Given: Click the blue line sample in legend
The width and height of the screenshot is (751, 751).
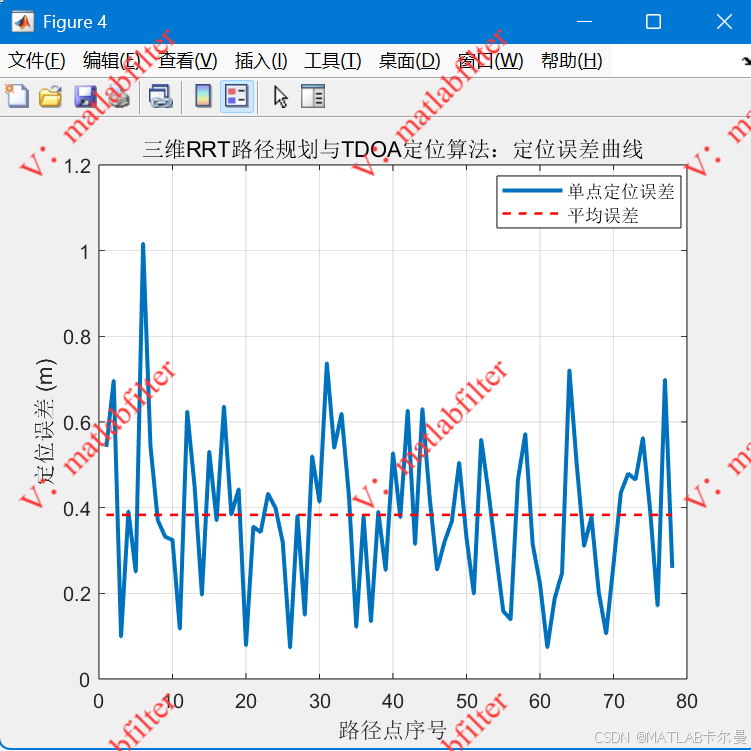Looking at the screenshot, I should (x=532, y=191).
